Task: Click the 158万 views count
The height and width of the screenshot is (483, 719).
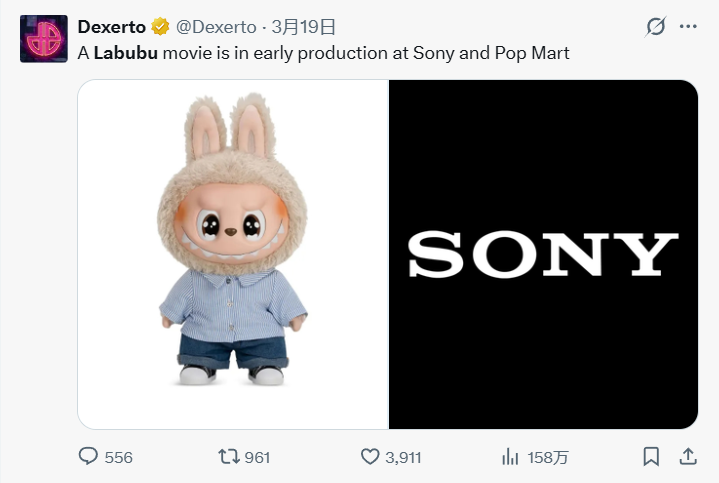Action: click(548, 457)
